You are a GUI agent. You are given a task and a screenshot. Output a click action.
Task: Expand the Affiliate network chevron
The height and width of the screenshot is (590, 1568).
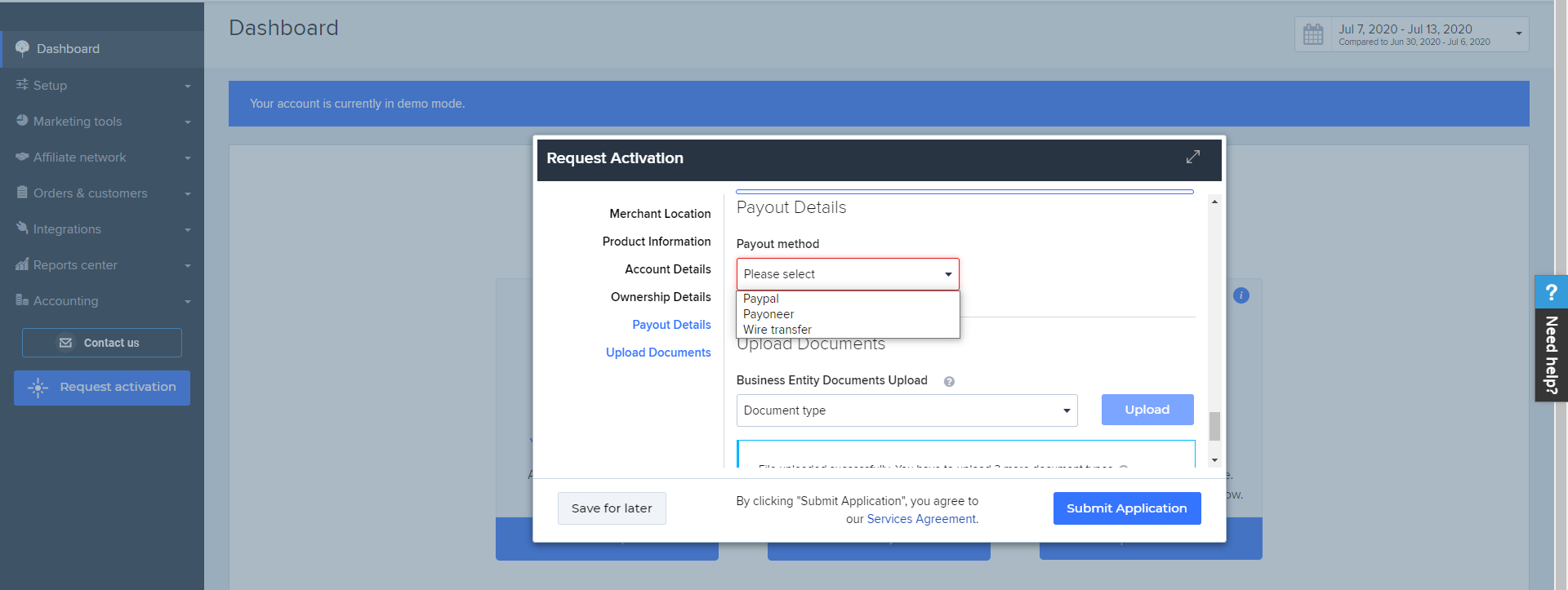click(x=188, y=157)
